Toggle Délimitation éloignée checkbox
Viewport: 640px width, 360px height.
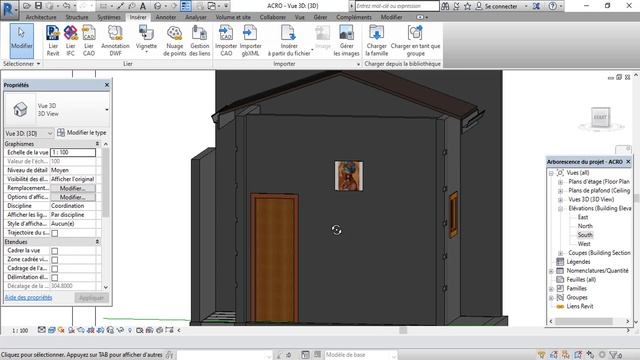[x=55, y=278]
